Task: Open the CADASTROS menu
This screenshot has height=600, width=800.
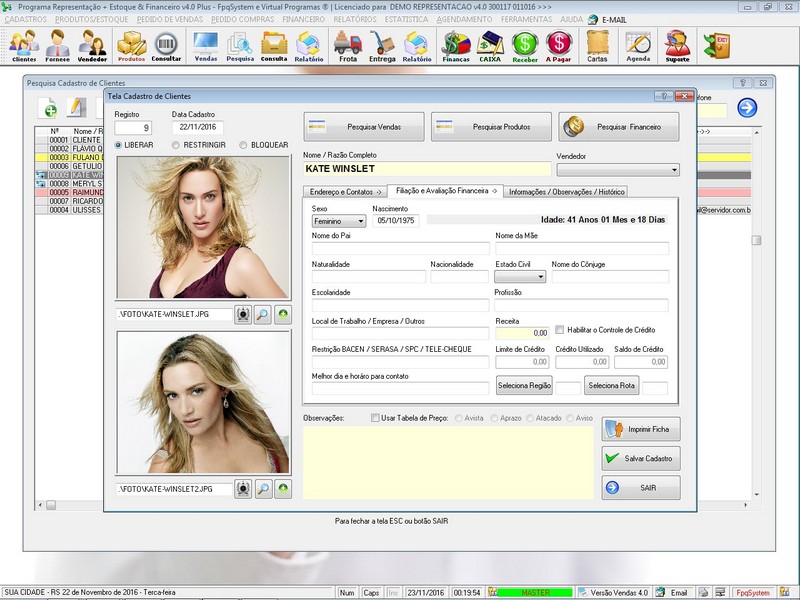Action: [26, 19]
